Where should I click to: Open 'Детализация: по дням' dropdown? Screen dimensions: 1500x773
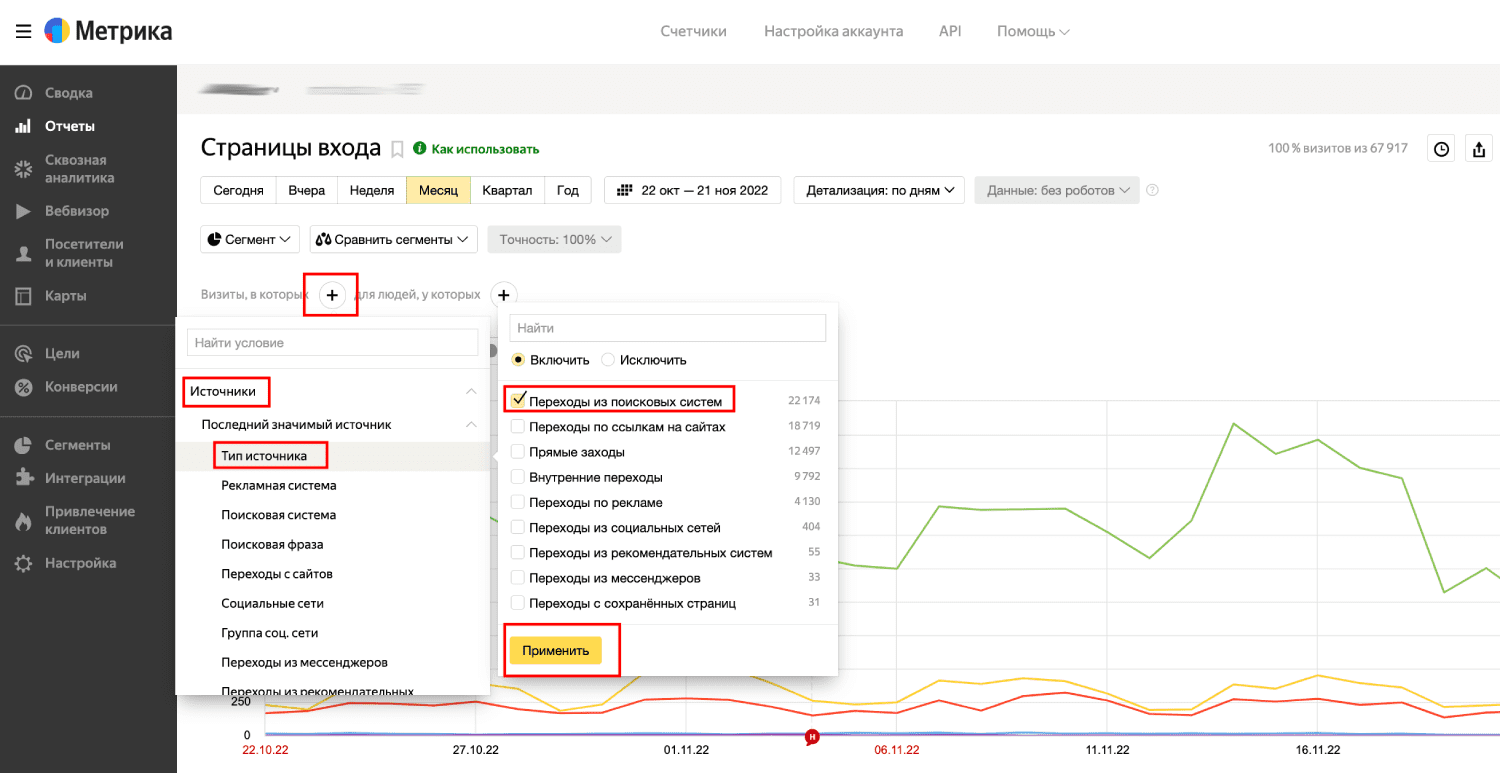(x=879, y=190)
